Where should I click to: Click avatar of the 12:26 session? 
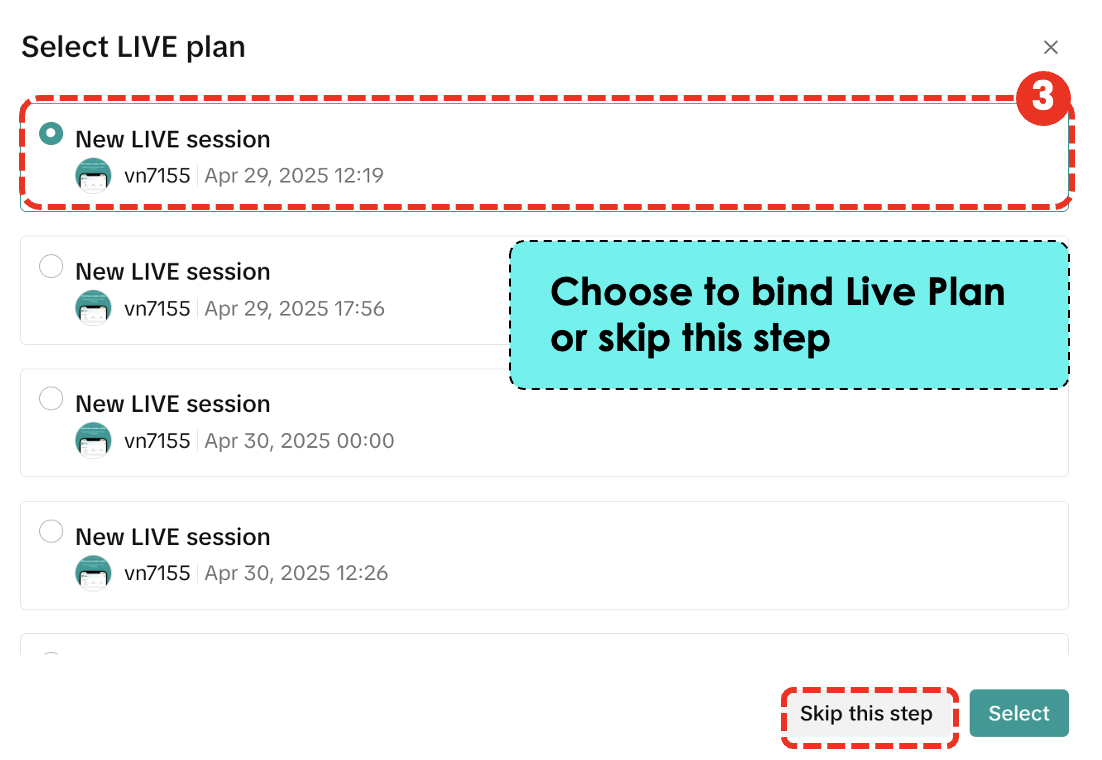tap(93, 573)
